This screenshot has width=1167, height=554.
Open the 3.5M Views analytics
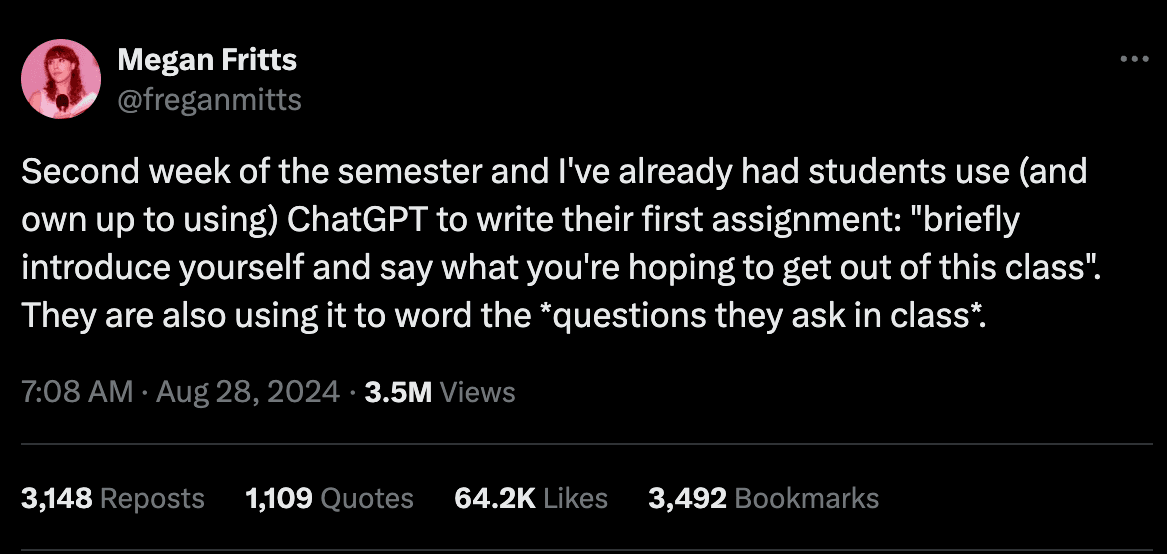440,392
